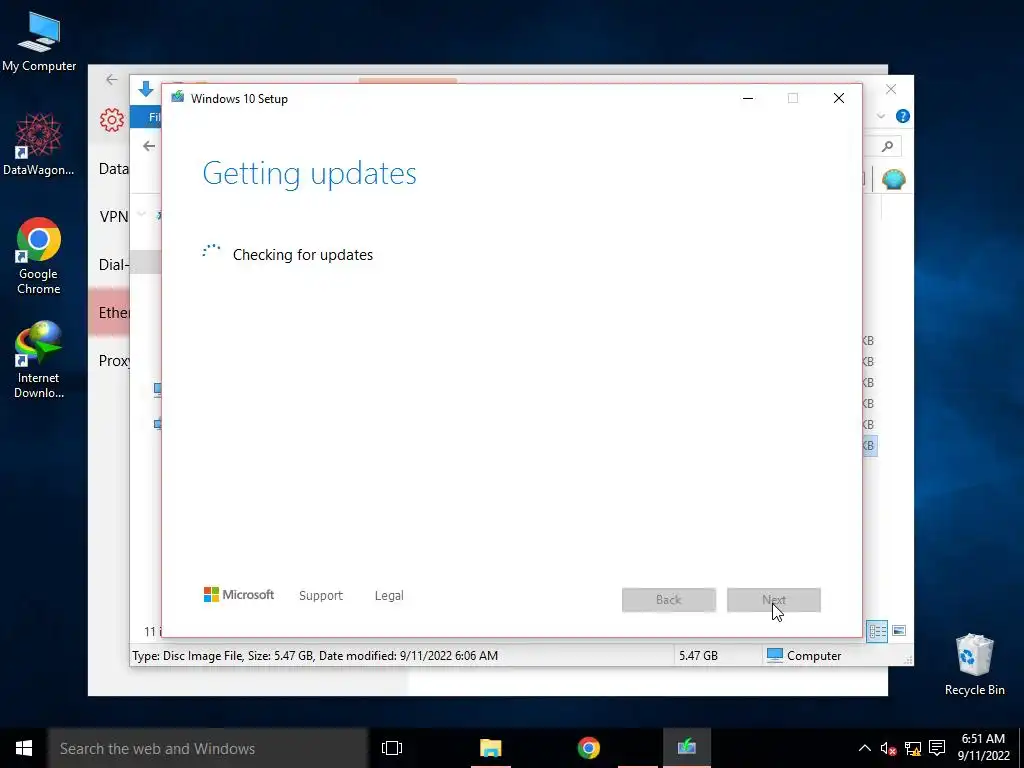Collapse the File Explorer ribbon chevron
Screen dimensions: 1024x768
point(881,116)
